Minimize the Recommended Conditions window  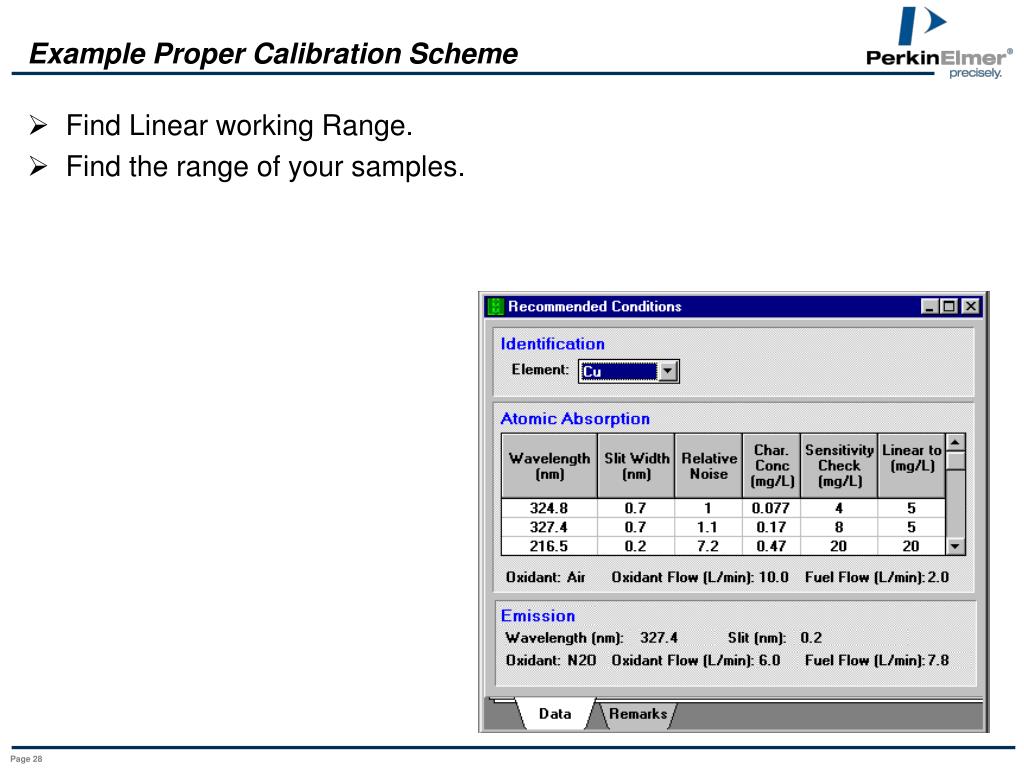click(x=929, y=306)
